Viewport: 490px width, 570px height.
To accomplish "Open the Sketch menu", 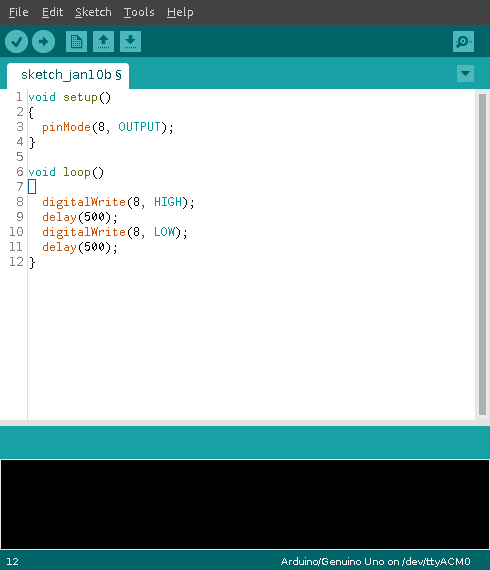I will pyautogui.click(x=93, y=12).
